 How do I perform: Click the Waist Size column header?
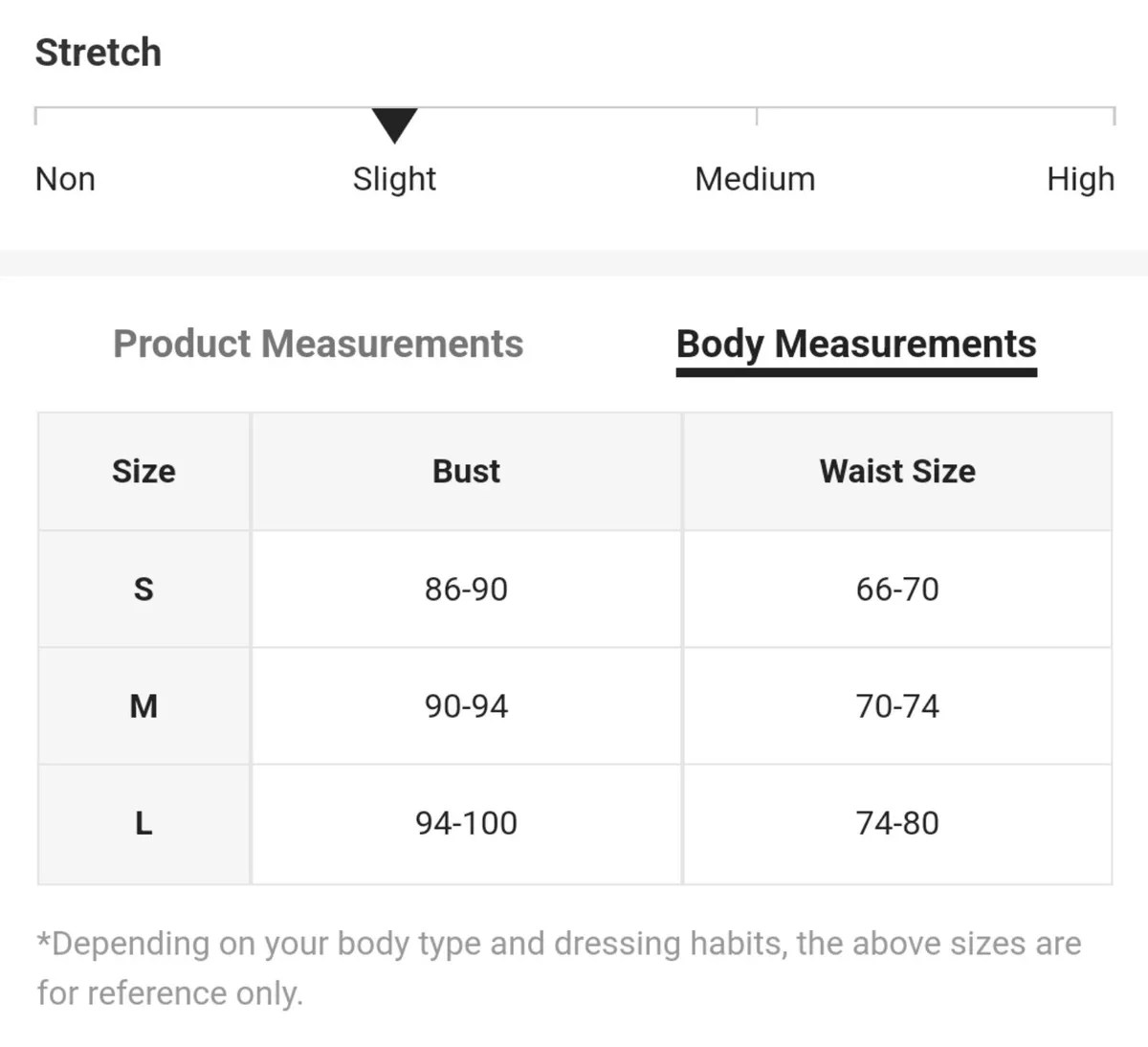click(x=897, y=471)
